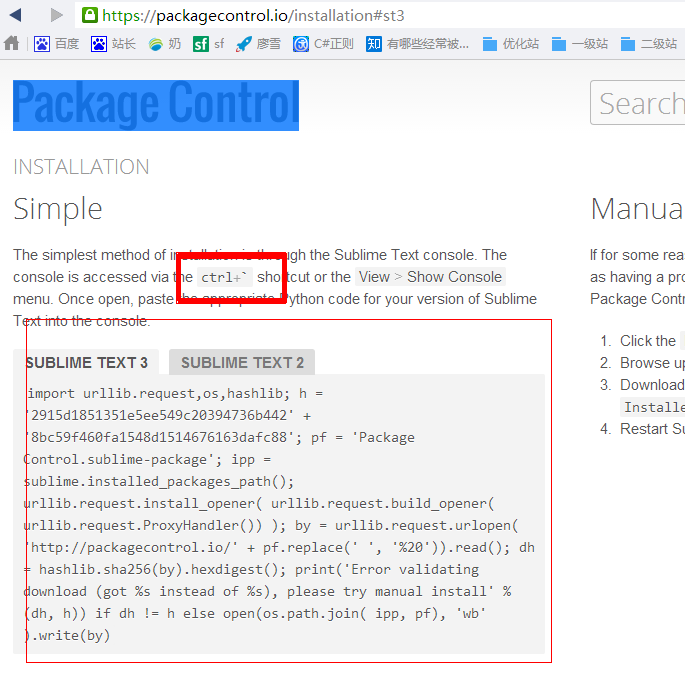Click the green HTTPS padlock icon
This screenshot has width=685, height=676.
[90, 15]
